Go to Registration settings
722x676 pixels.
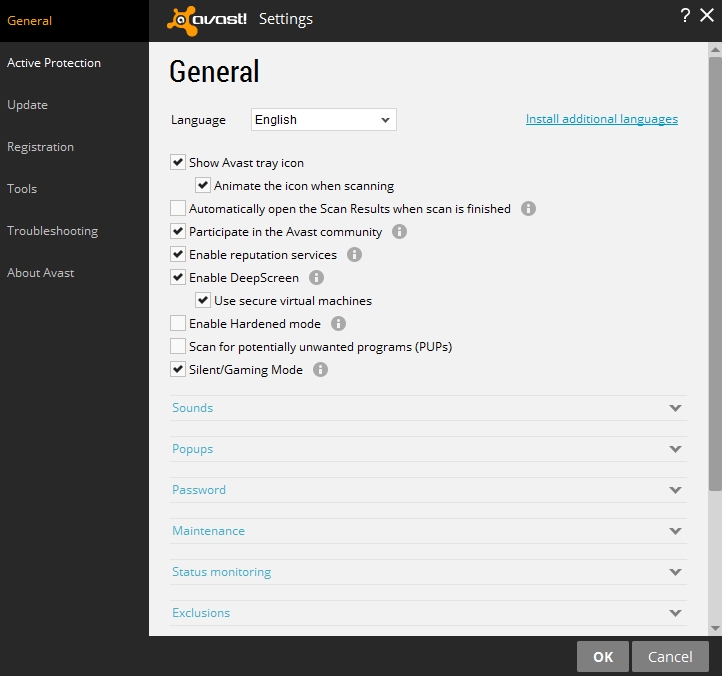pos(74,147)
